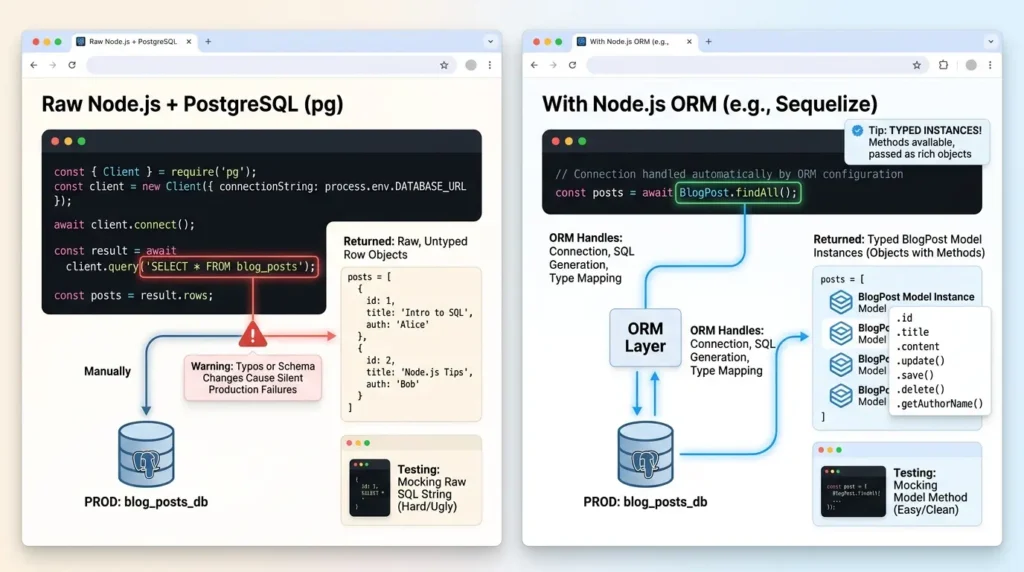Click the Mocking Model Method code thumbnail
Screen dimensions: 1024x572
pyautogui.click(x=853, y=491)
